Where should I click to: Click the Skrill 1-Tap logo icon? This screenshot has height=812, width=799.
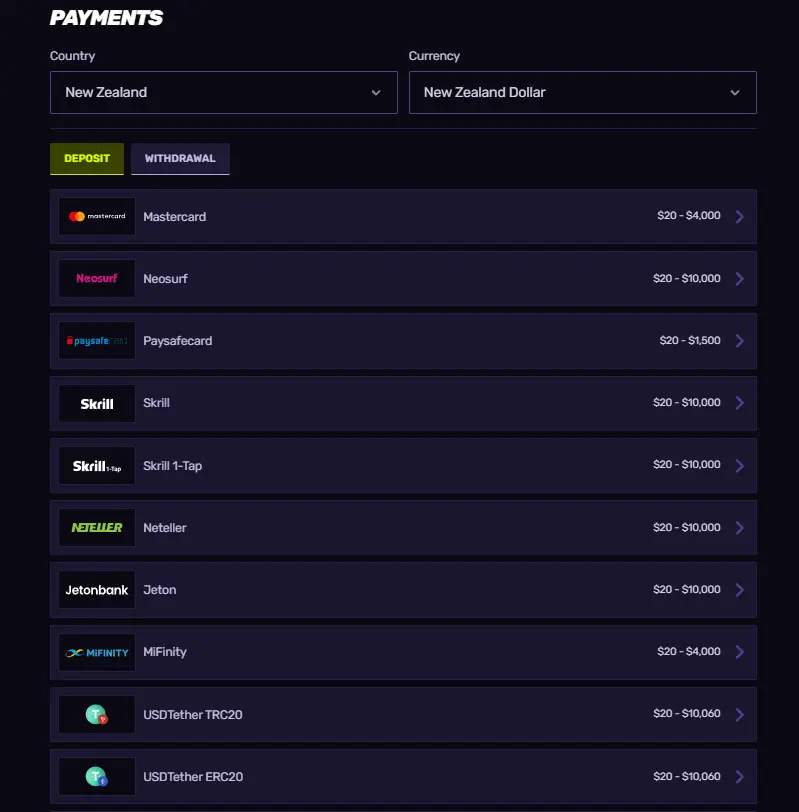point(96,465)
